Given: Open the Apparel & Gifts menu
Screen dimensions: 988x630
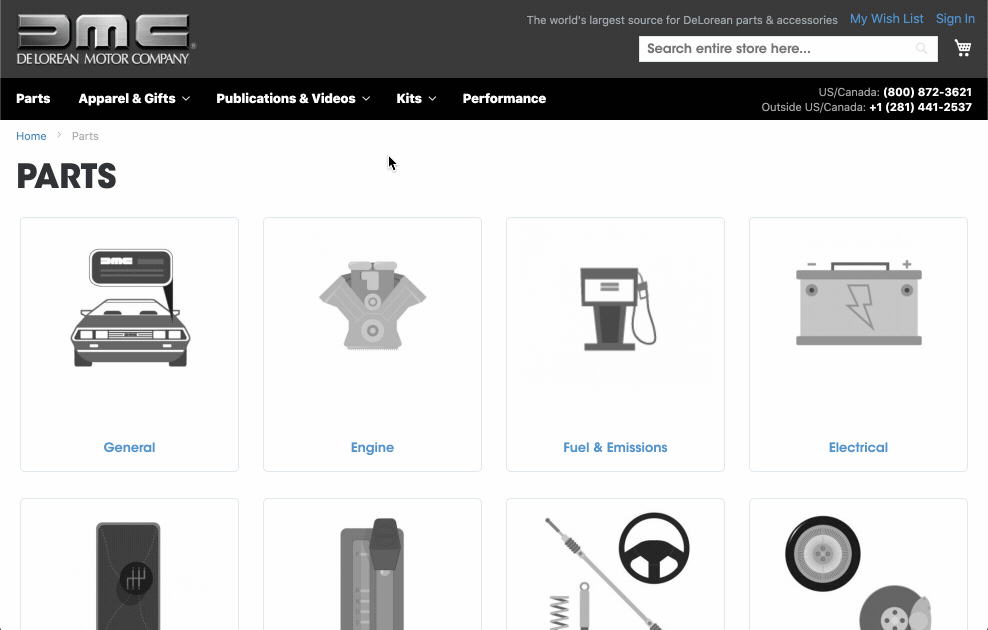Looking at the screenshot, I should click(x=127, y=98).
